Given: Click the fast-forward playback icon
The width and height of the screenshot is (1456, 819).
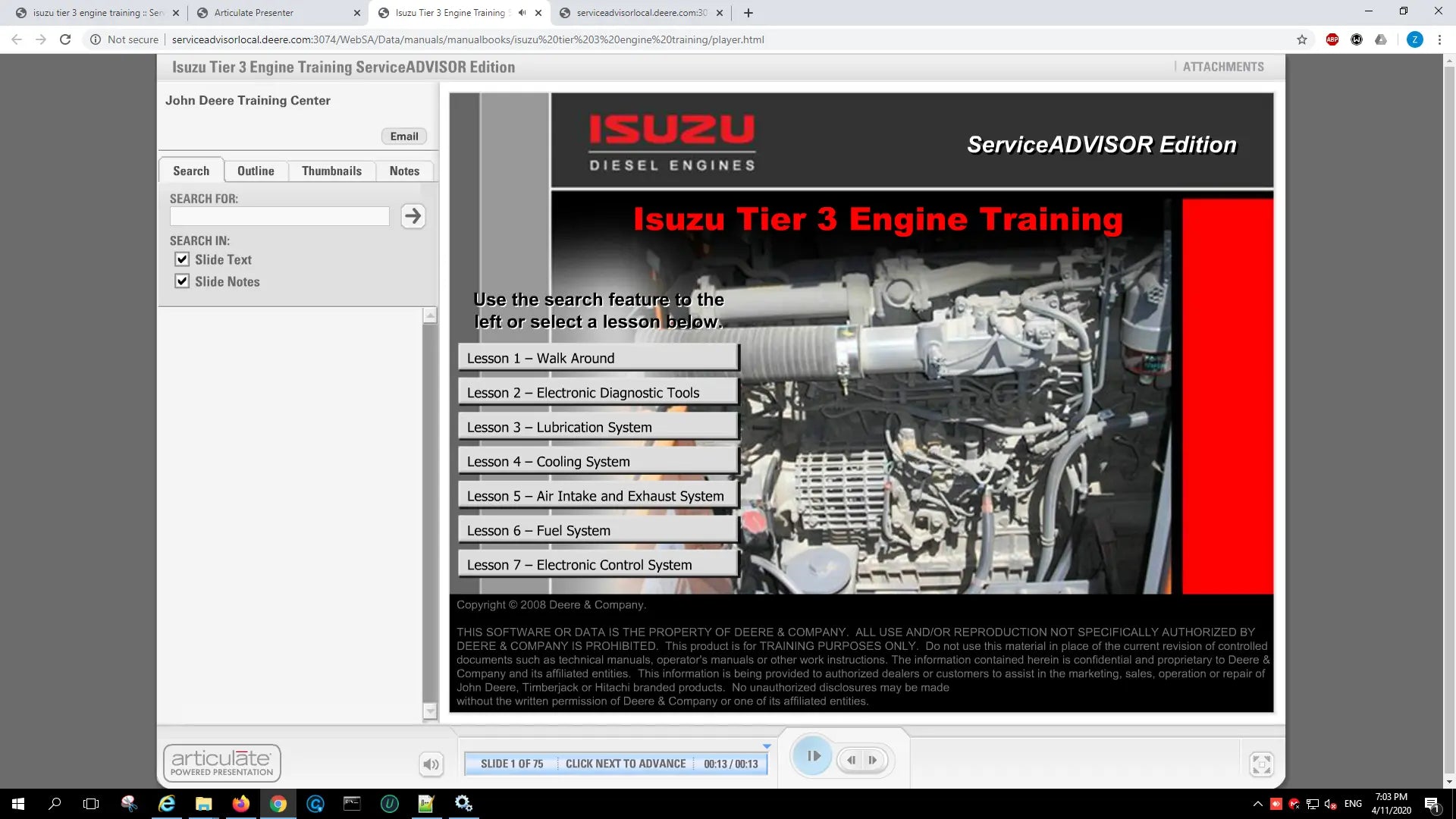Looking at the screenshot, I should (x=873, y=760).
